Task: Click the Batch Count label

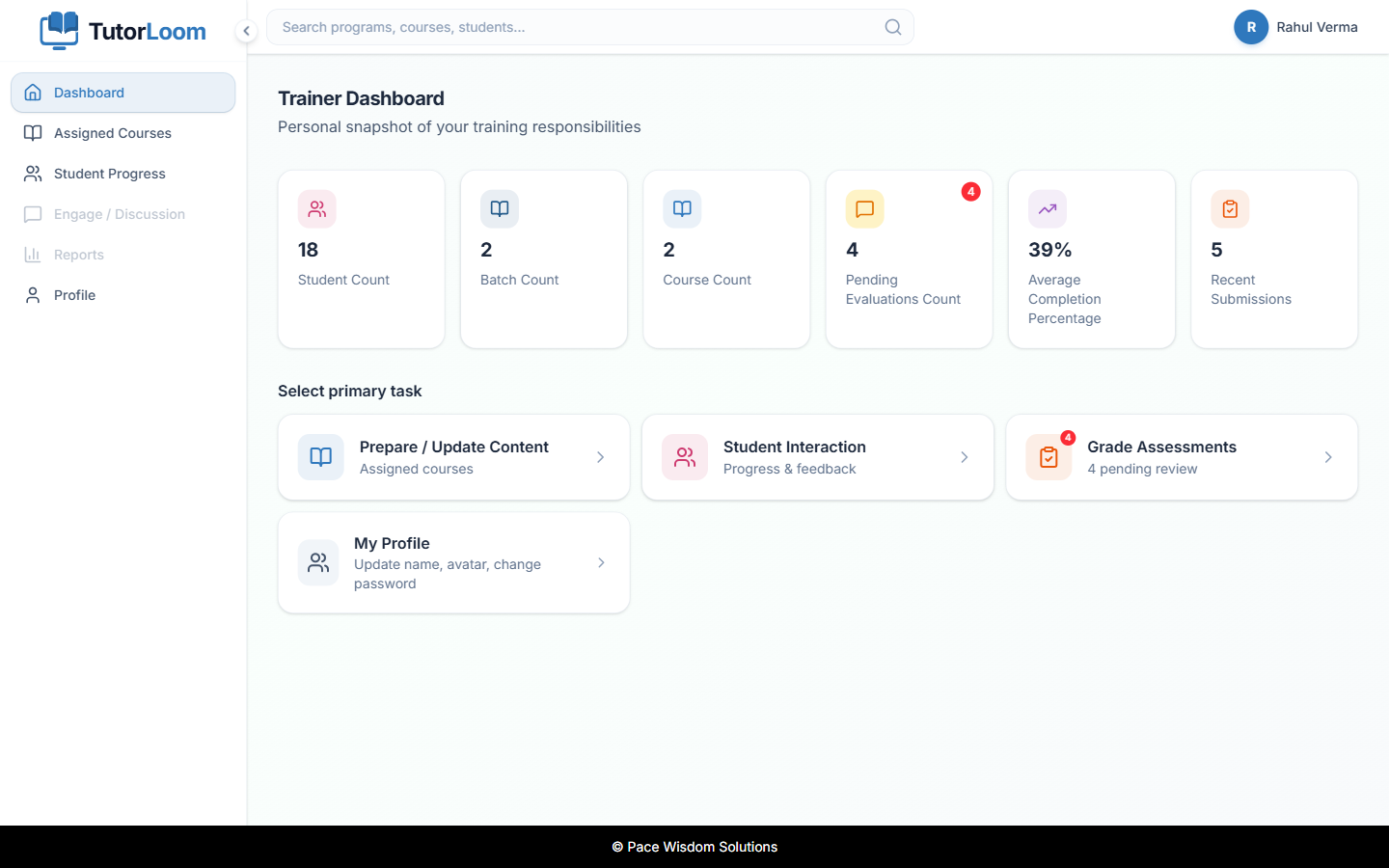Action: [519, 280]
